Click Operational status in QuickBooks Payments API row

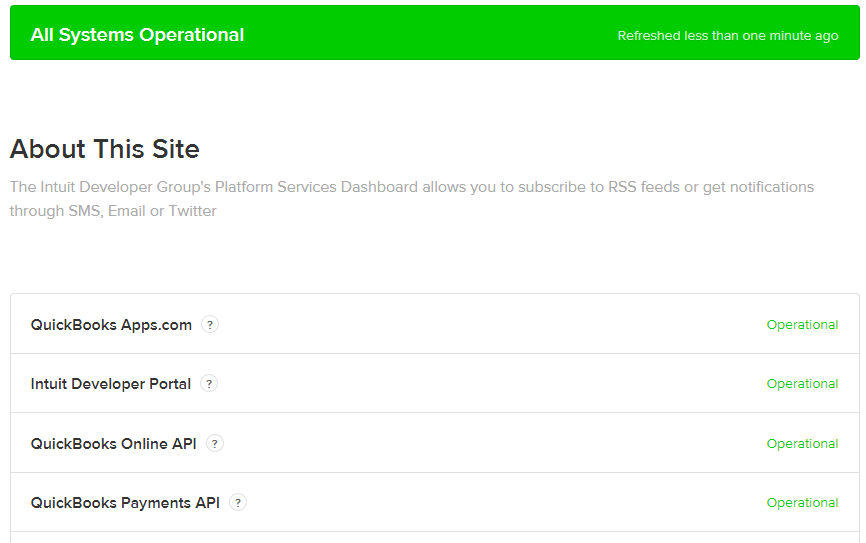[x=802, y=503]
